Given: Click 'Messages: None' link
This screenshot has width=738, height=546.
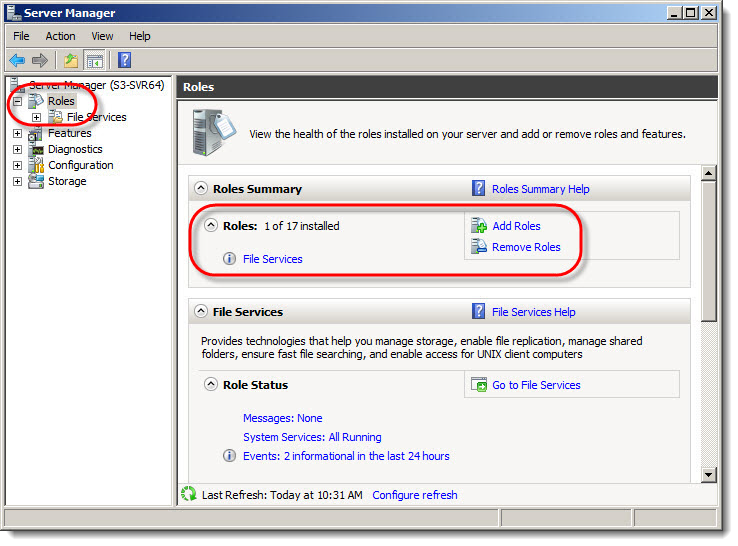Looking at the screenshot, I should coord(282,418).
